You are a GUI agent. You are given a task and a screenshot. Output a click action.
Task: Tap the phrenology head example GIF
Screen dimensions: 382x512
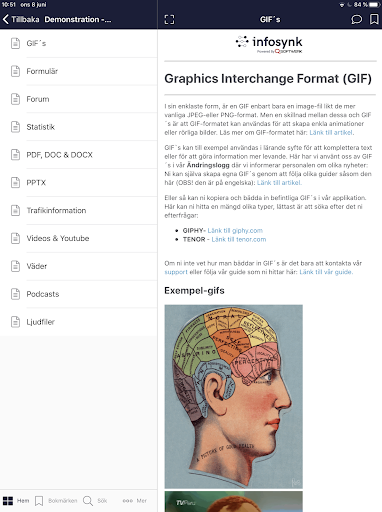(234, 396)
